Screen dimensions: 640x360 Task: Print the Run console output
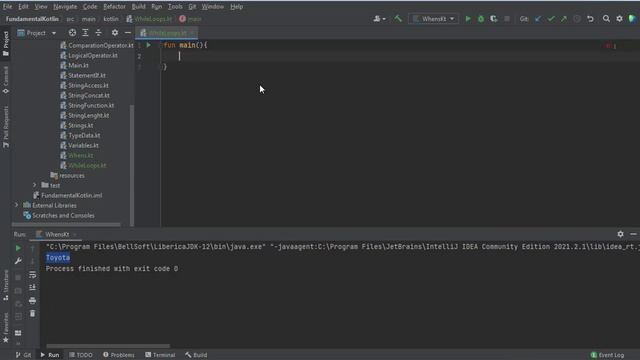33,301
